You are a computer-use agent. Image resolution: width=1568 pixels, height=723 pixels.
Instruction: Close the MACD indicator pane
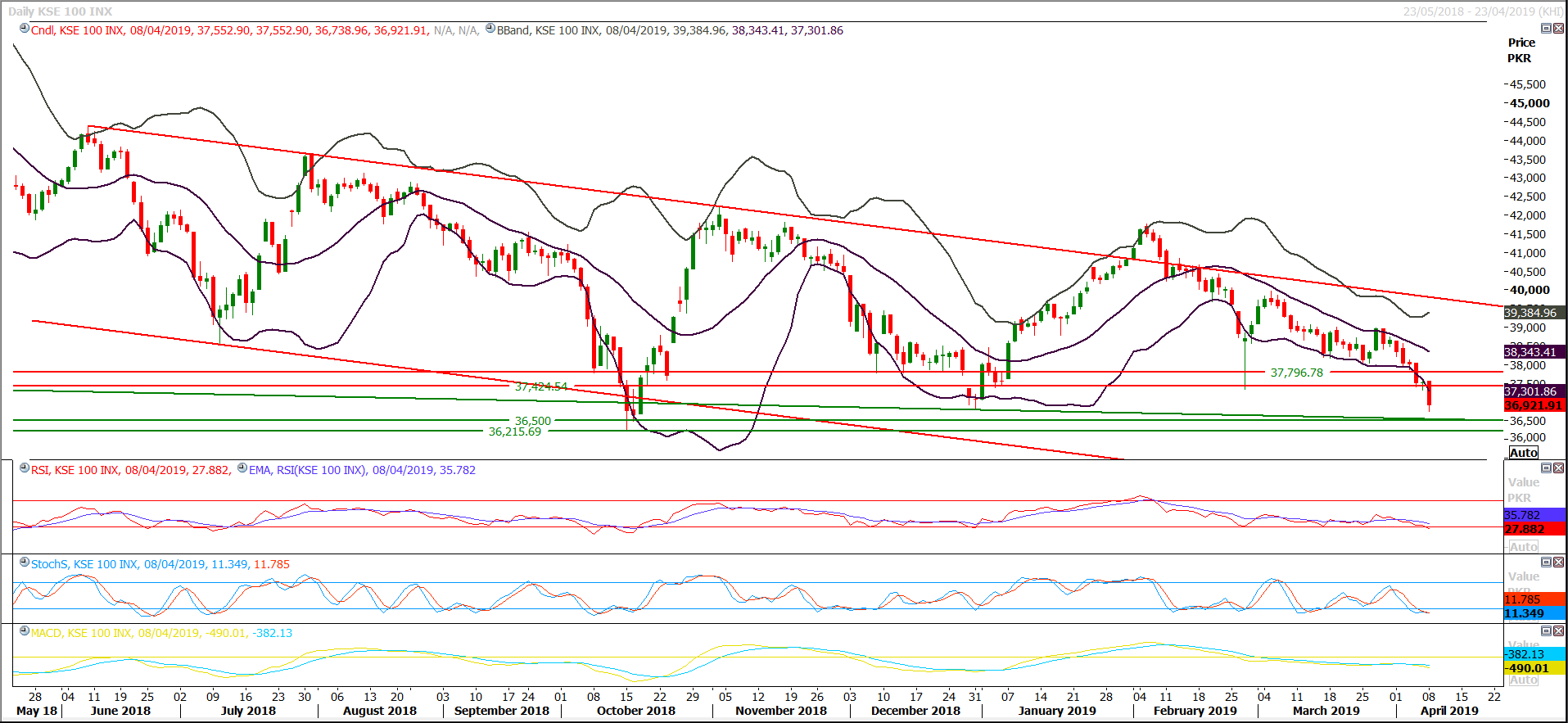1558,631
